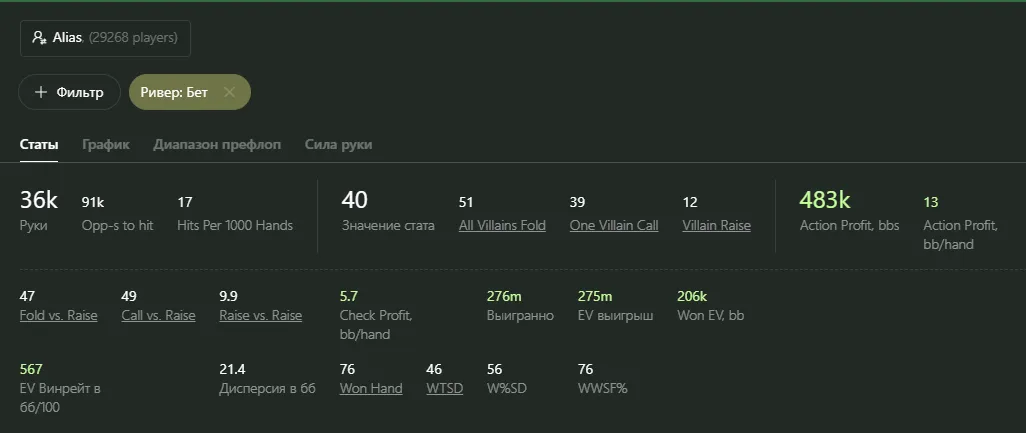Click the EV Винрейт в бб/100 value
The width and height of the screenshot is (1026, 433).
(x=31, y=369)
